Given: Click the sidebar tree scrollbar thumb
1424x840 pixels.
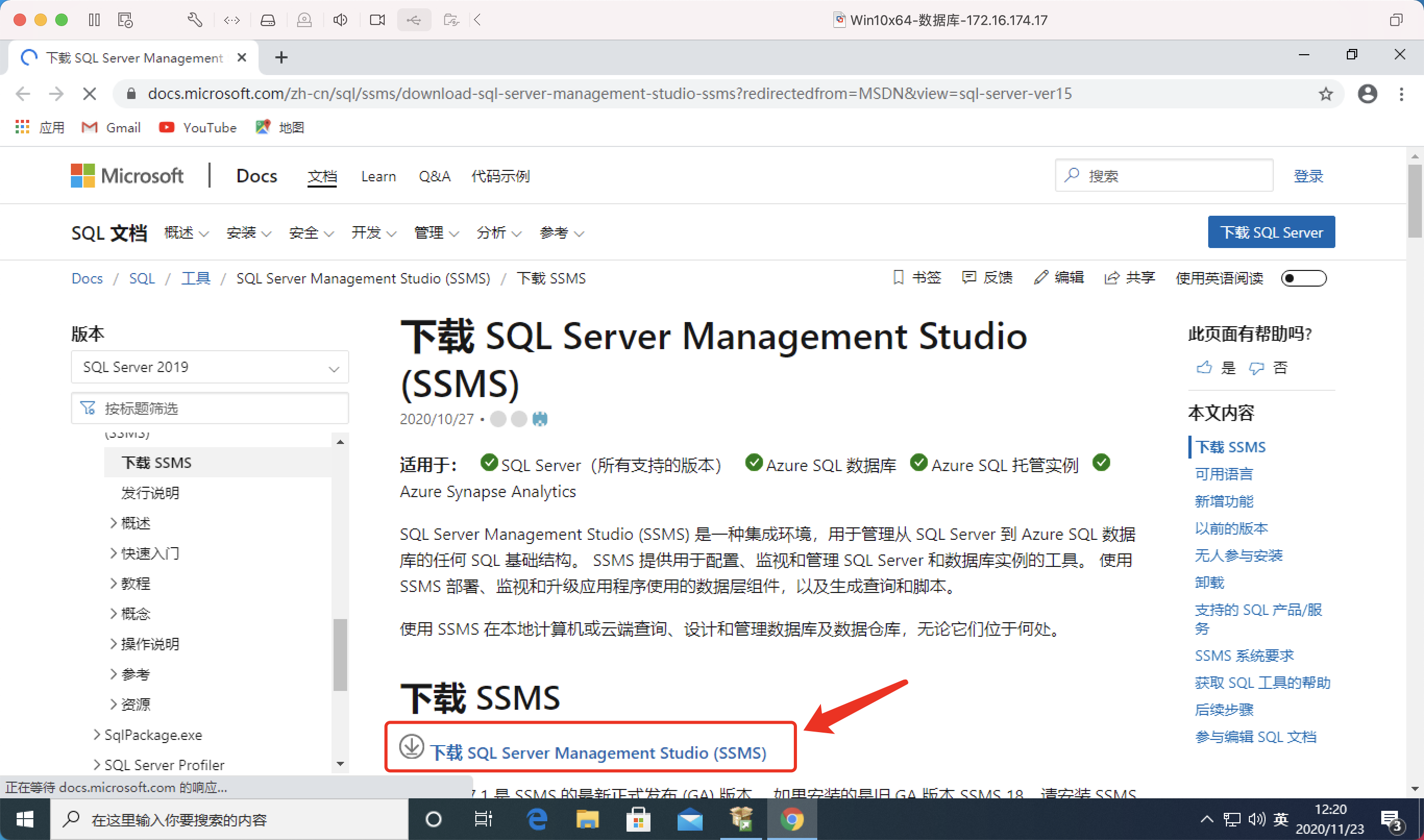Looking at the screenshot, I should pos(340,654).
